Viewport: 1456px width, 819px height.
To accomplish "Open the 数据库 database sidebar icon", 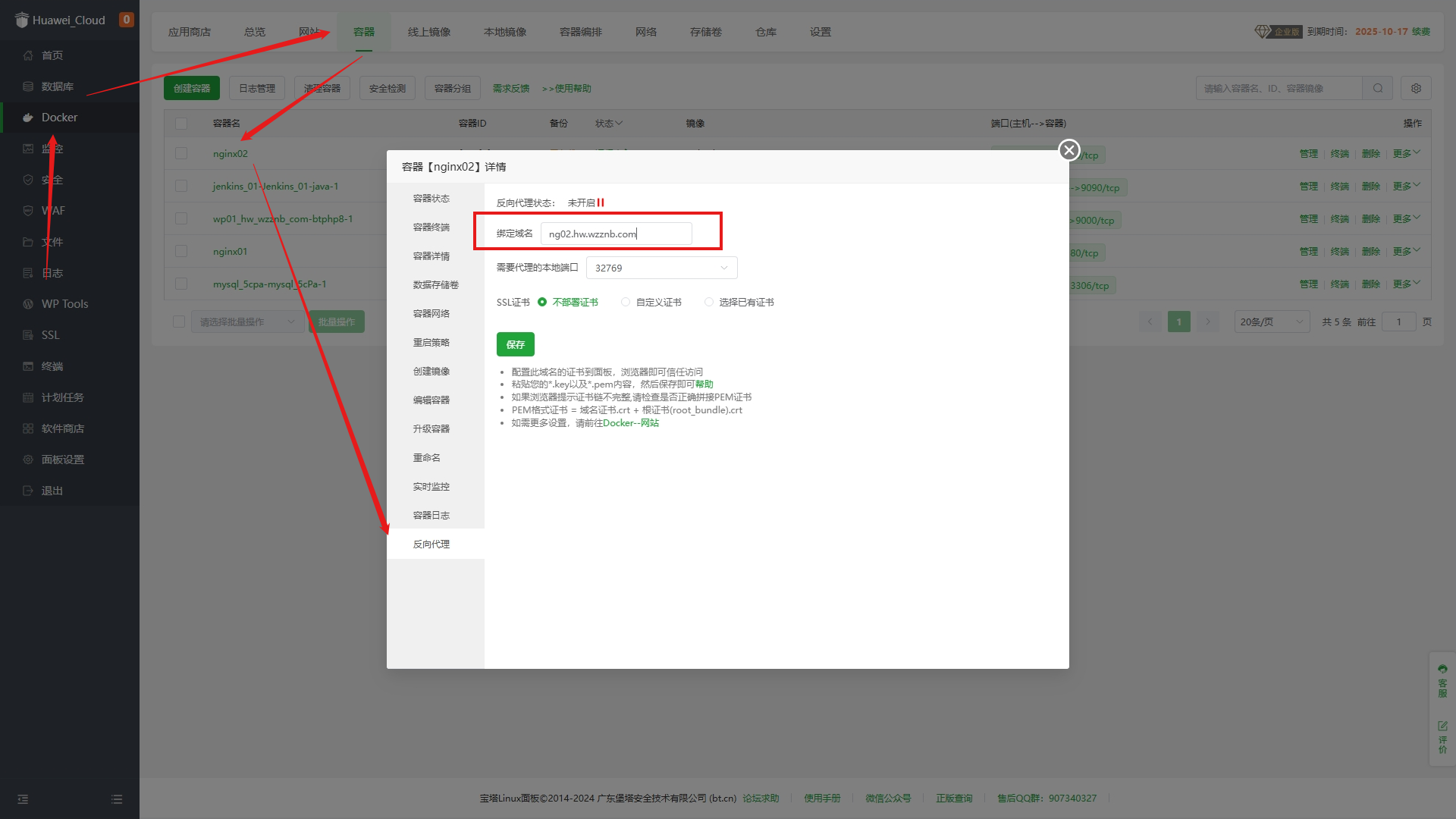I will click(x=28, y=86).
